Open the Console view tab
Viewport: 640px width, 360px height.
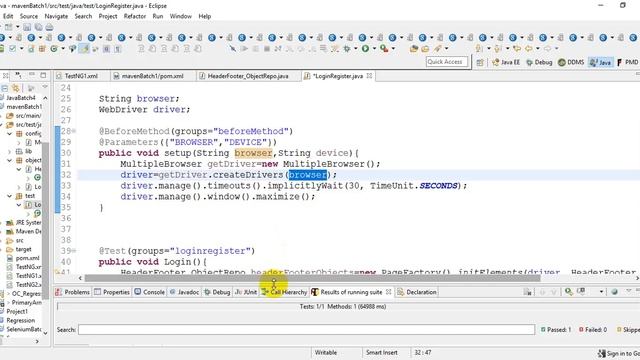[149, 292]
